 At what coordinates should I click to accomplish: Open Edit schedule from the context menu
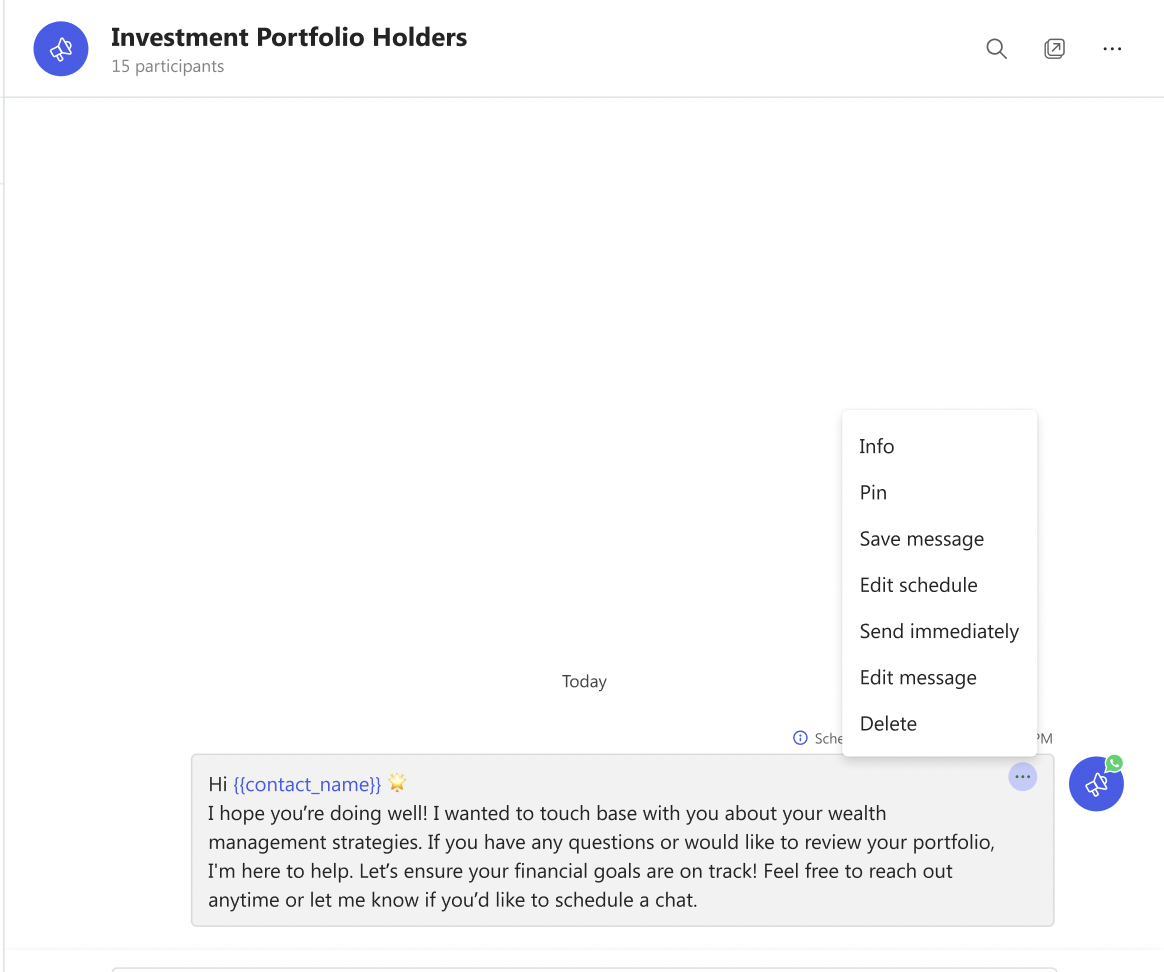coord(918,584)
